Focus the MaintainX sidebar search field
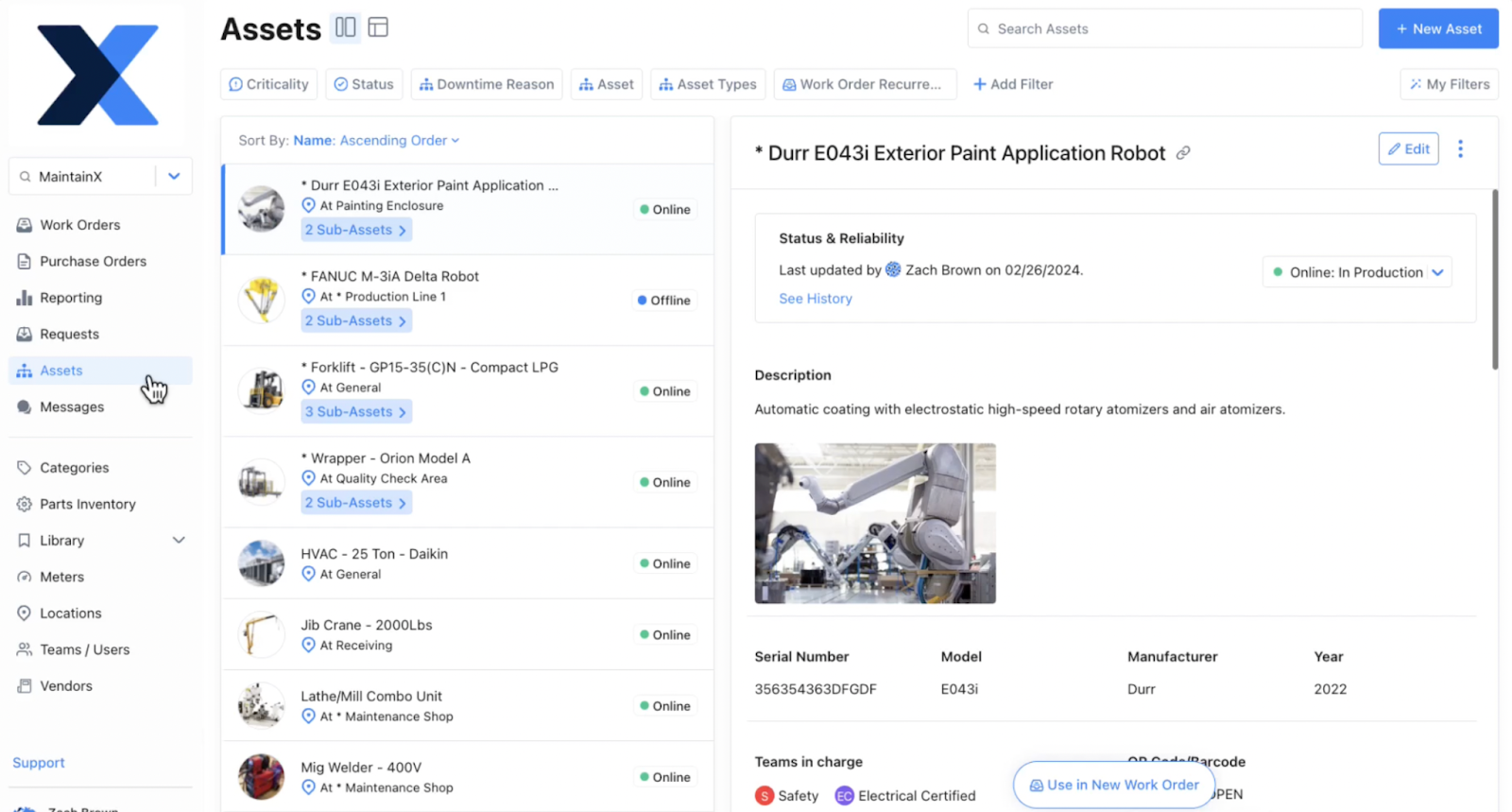This screenshot has height=812, width=1512. [83, 176]
